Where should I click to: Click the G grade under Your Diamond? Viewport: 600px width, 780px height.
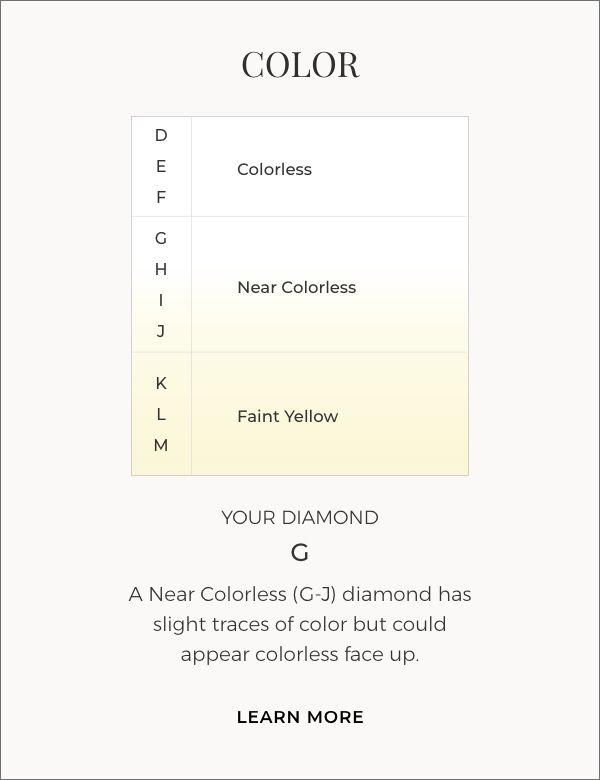click(300, 552)
